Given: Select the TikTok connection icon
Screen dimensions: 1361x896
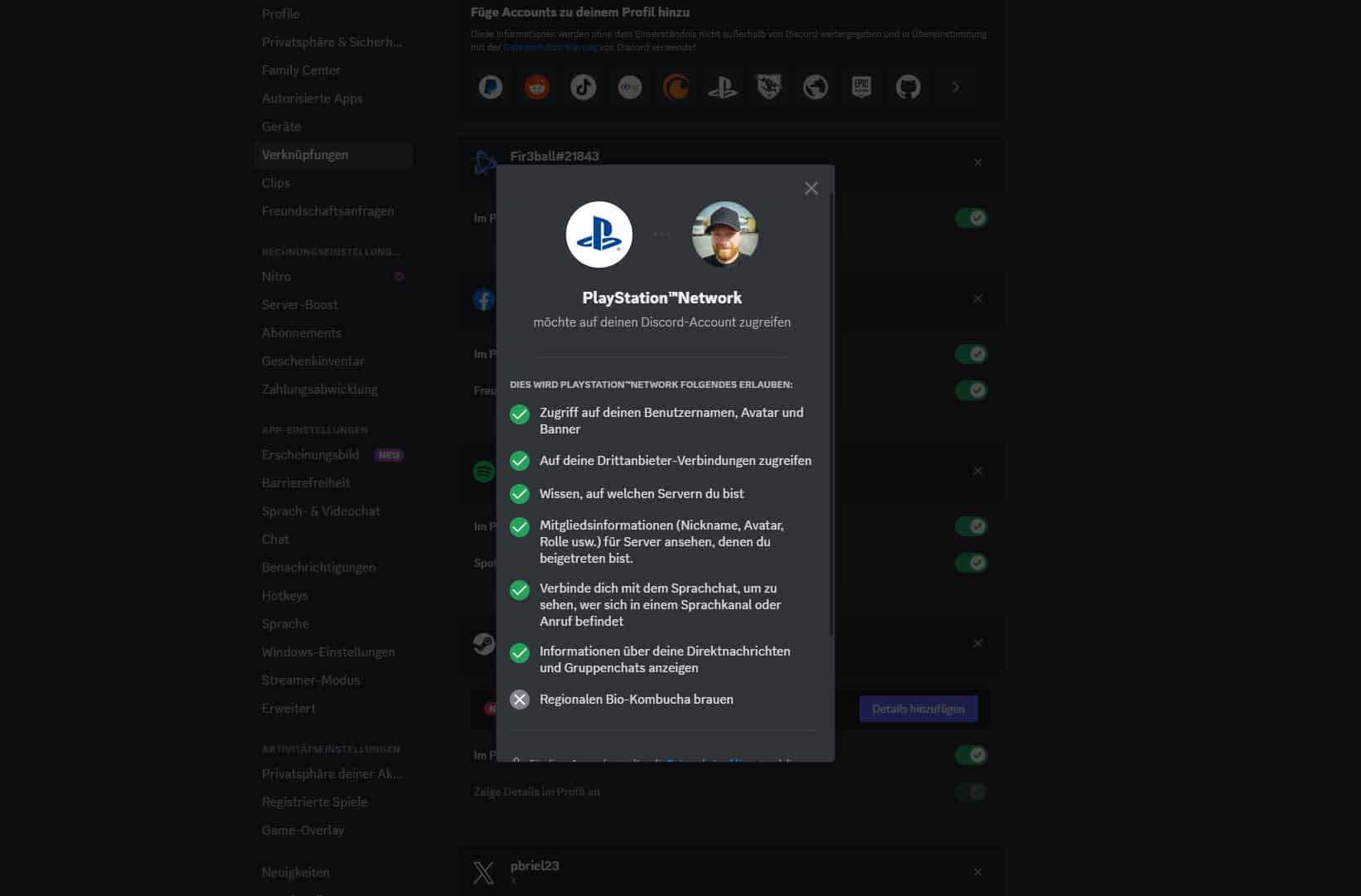Looking at the screenshot, I should point(584,87).
